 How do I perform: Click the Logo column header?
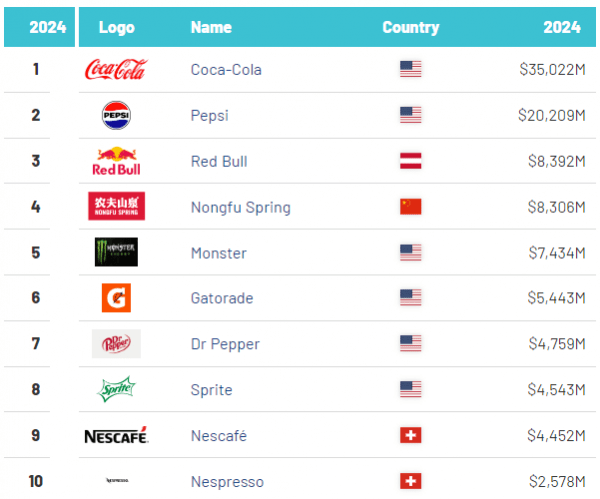(x=117, y=27)
